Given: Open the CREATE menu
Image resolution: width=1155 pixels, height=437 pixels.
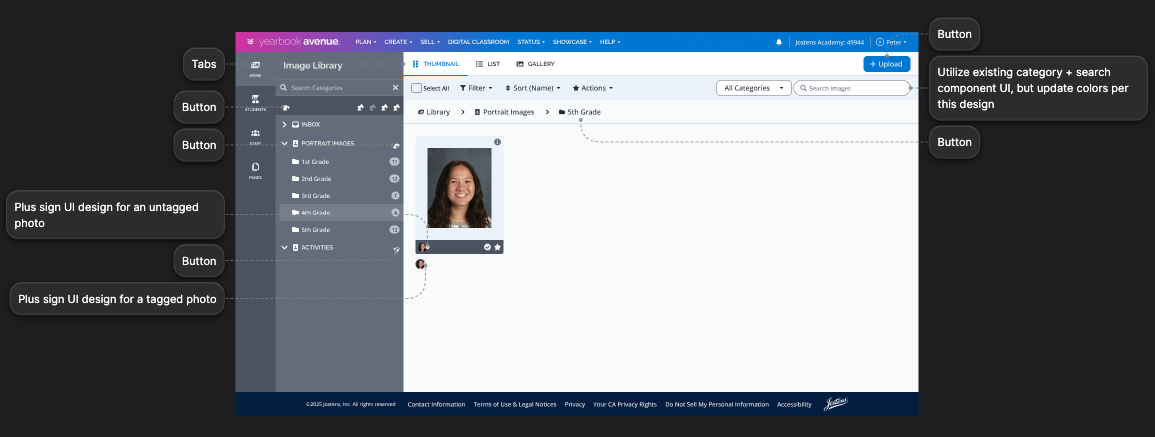Looking at the screenshot, I should tap(398, 42).
